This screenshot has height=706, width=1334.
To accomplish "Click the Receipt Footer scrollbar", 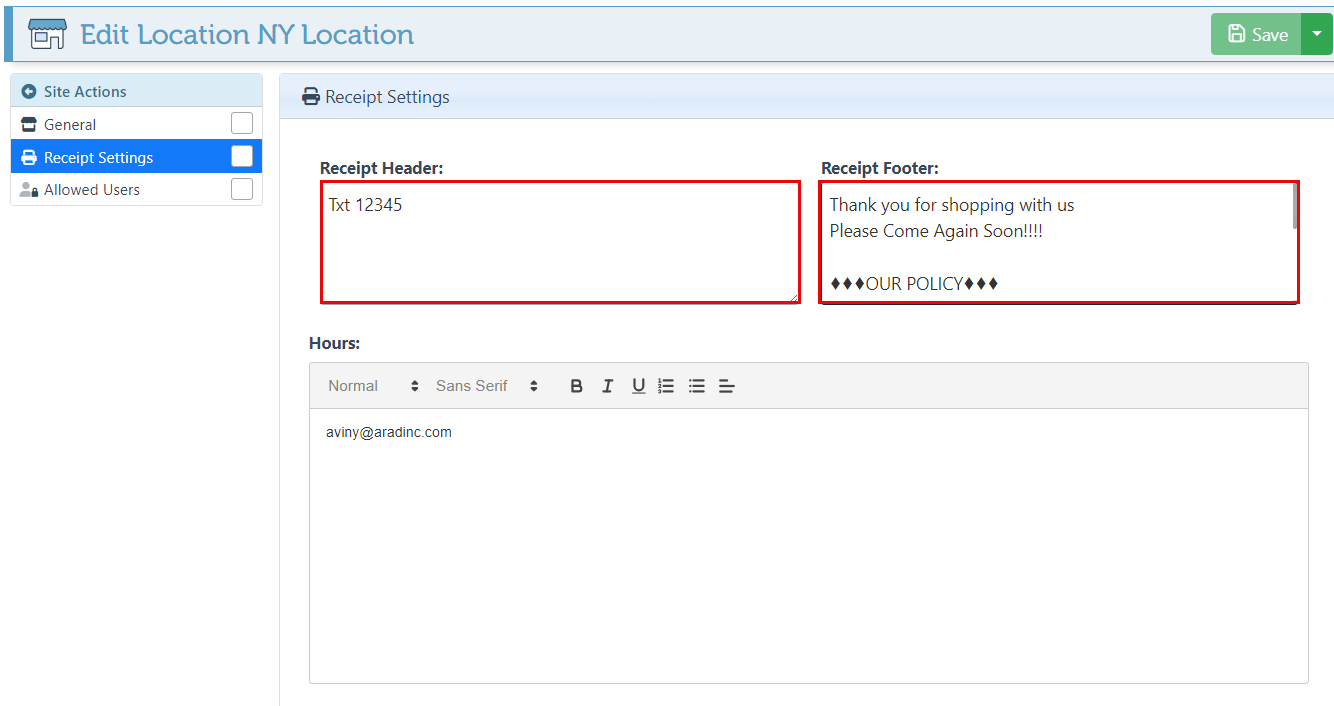I will [x=1295, y=207].
